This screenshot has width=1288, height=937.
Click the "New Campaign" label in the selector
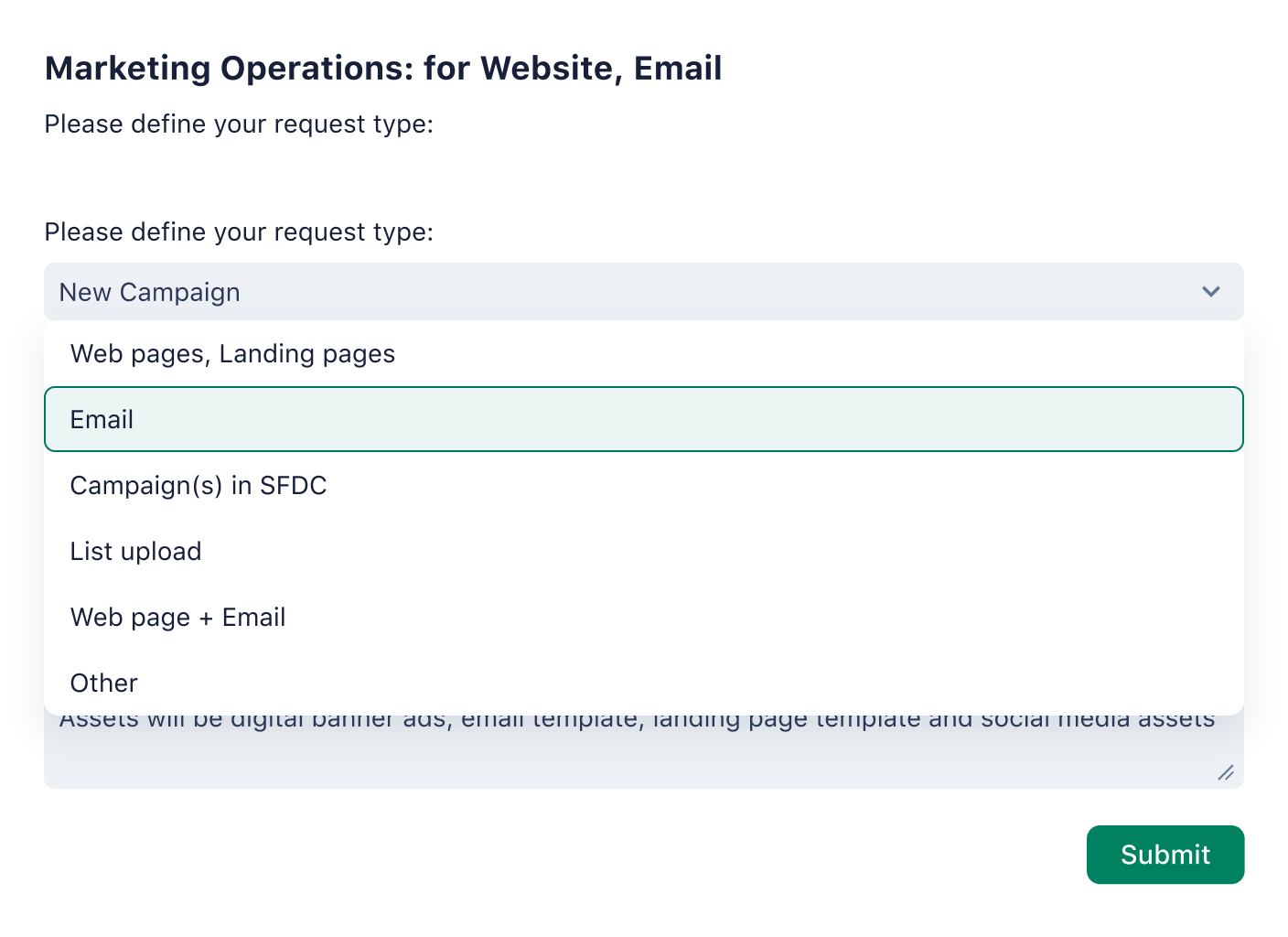tap(149, 292)
